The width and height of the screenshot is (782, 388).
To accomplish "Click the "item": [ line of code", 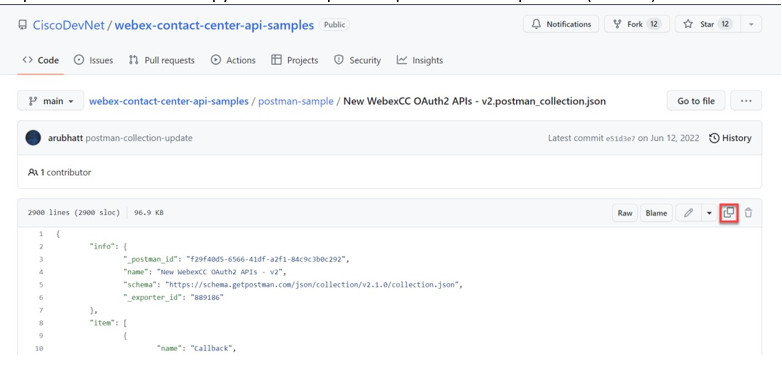I will pos(108,323).
